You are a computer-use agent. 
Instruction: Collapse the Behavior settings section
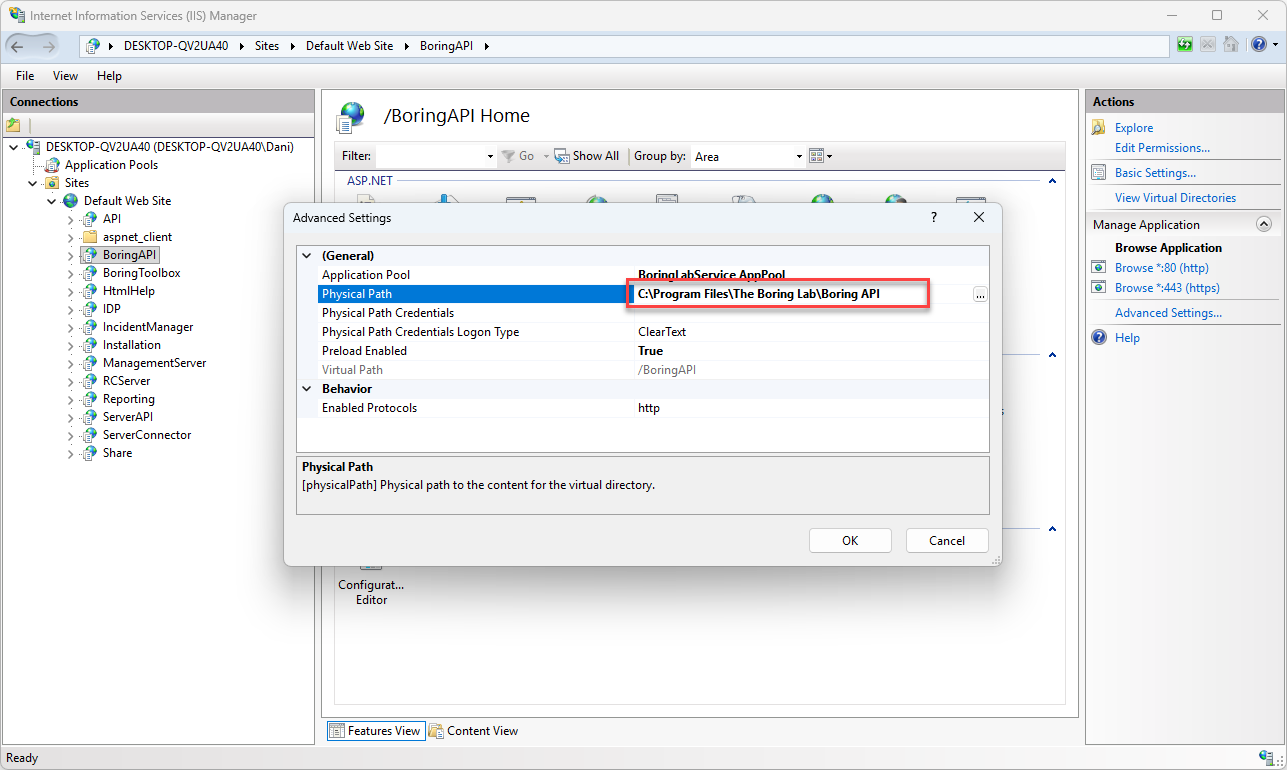click(x=307, y=389)
